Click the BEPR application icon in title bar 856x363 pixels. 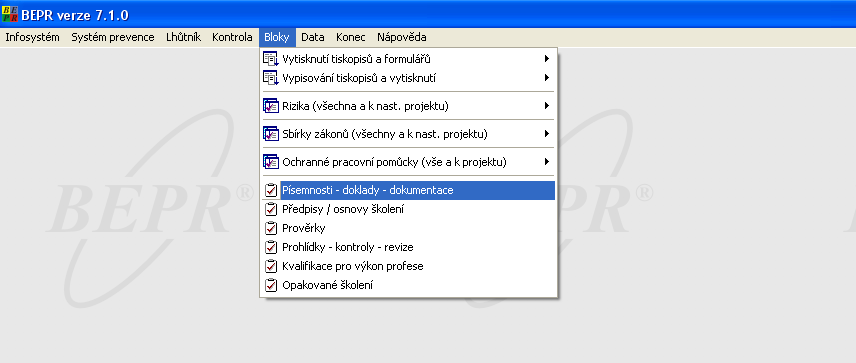click(10, 14)
